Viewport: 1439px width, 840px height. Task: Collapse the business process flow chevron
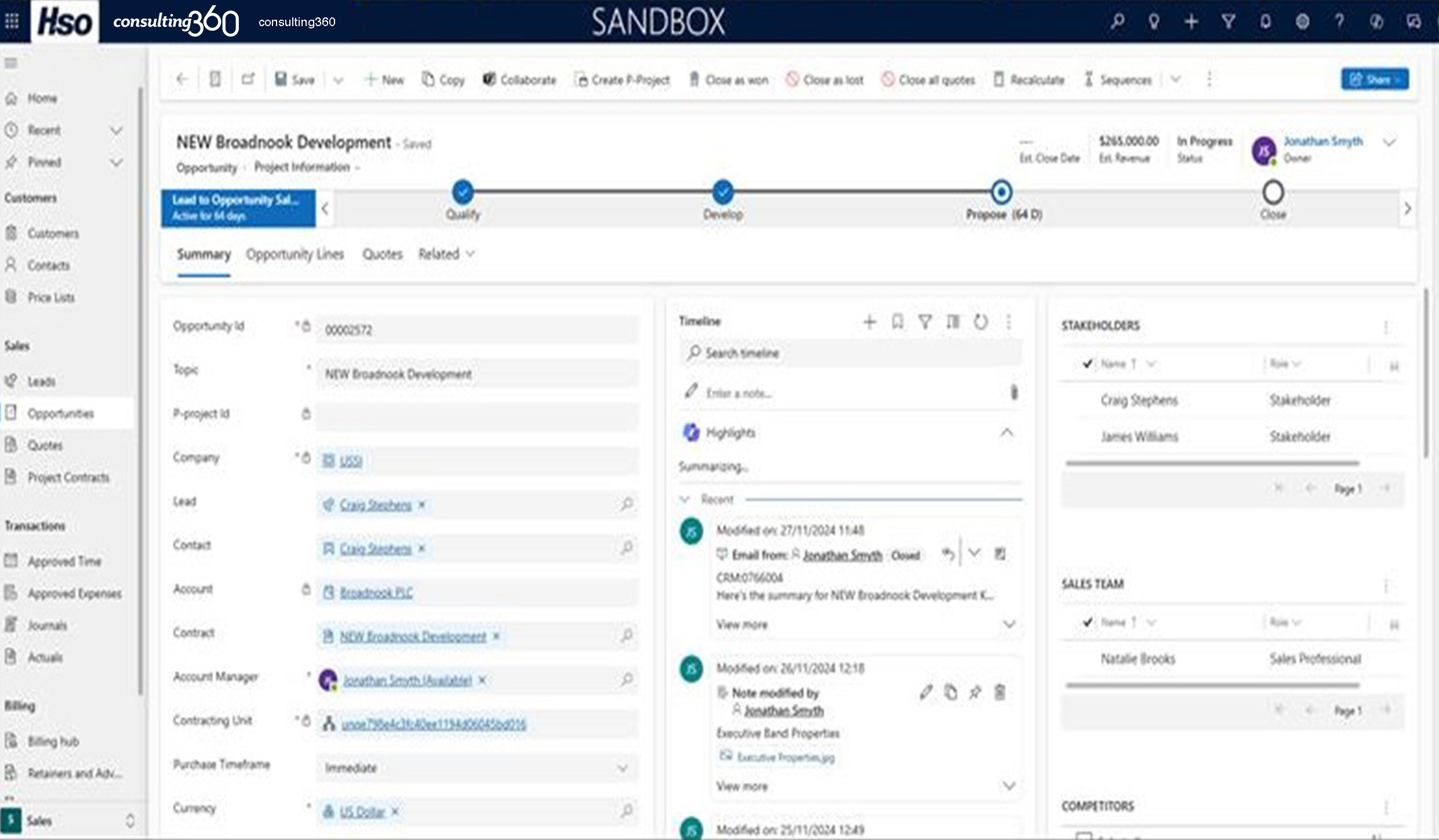tap(325, 209)
